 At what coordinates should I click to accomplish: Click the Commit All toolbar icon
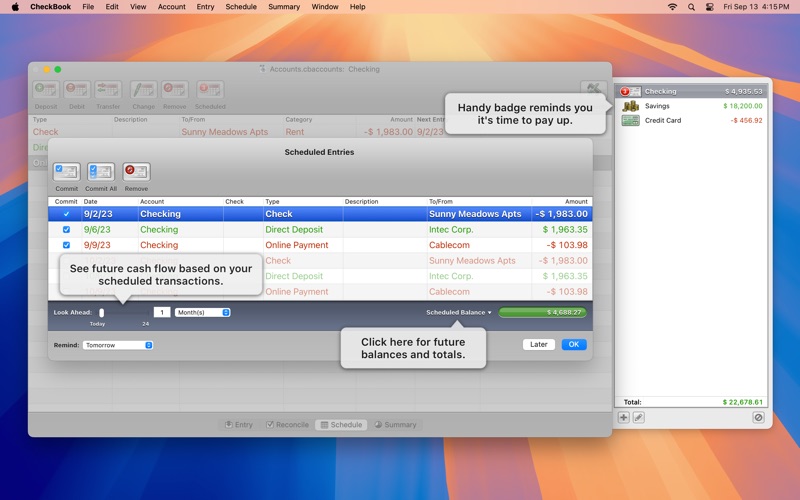point(101,172)
